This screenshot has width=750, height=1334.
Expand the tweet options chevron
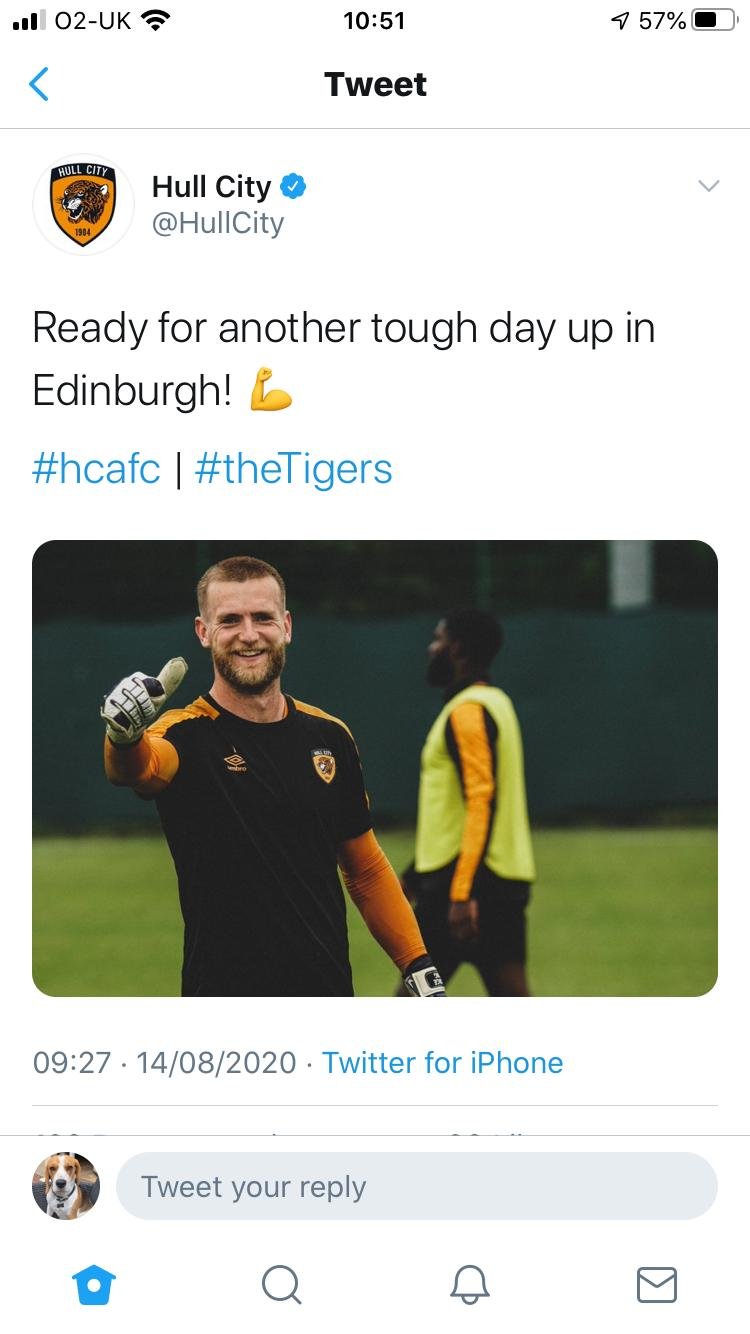tap(708, 186)
